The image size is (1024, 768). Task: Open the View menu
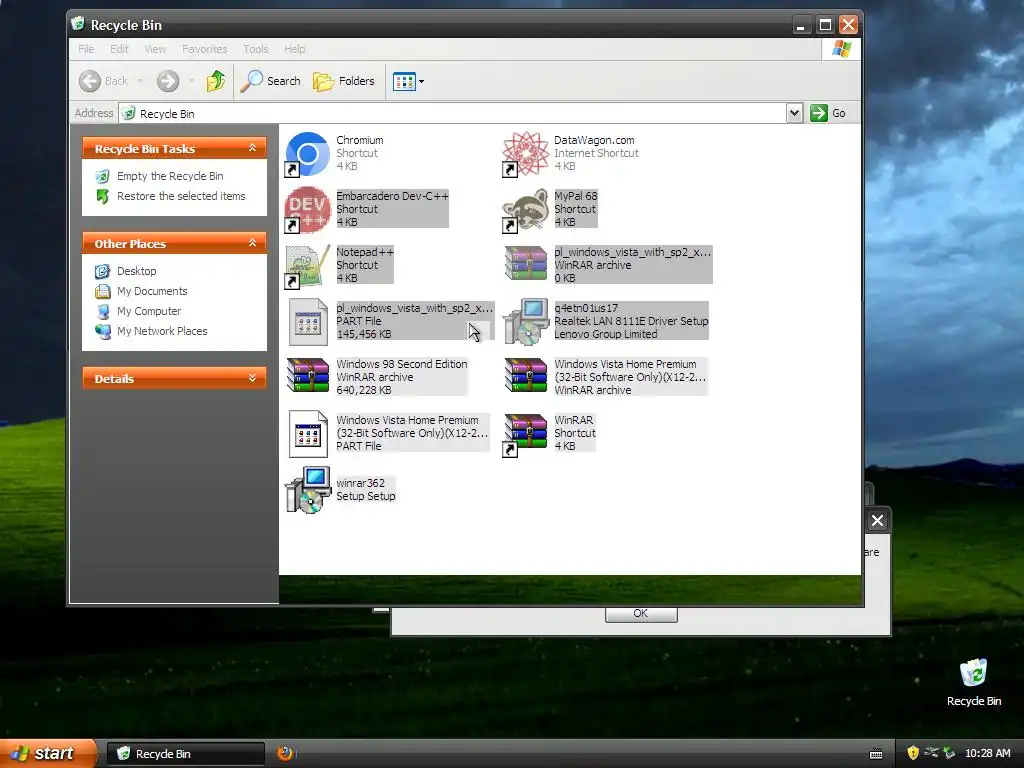(x=155, y=49)
